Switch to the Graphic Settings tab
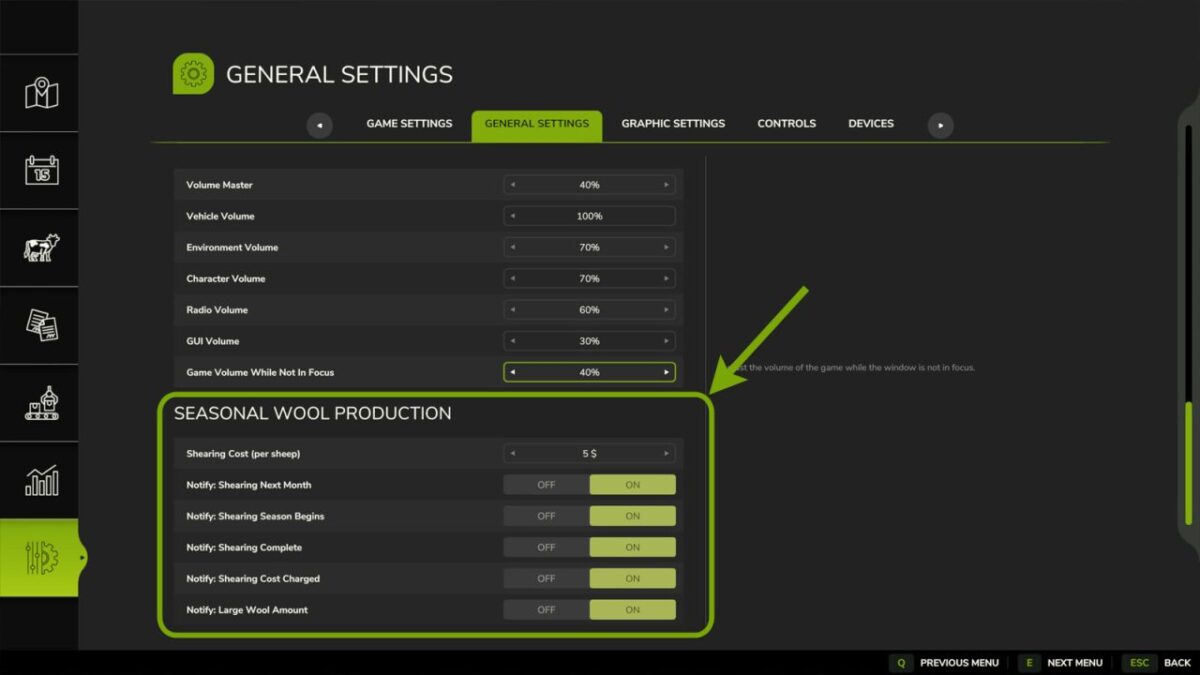This screenshot has width=1200, height=675. 673,123
